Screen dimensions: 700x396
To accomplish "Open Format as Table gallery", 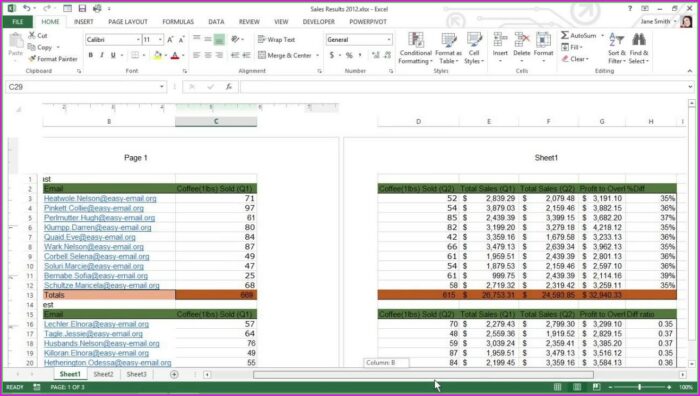I will (x=448, y=48).
